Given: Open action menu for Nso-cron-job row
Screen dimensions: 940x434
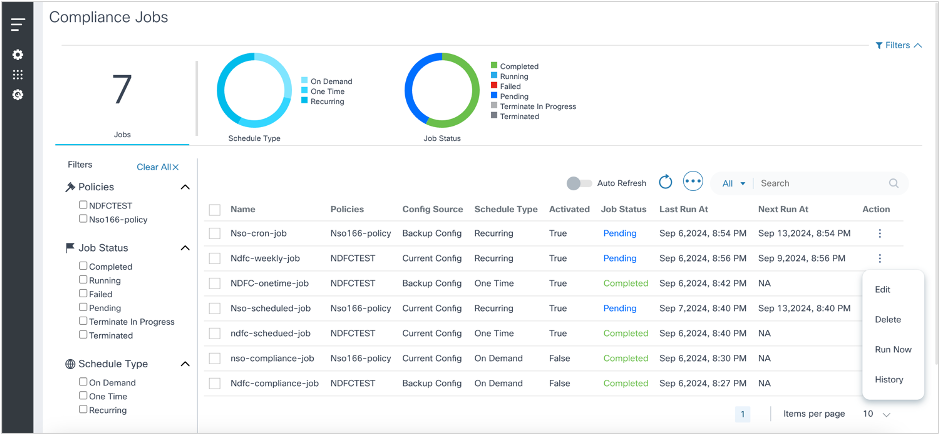Looking at the screenshot, I should coord(880,233).
